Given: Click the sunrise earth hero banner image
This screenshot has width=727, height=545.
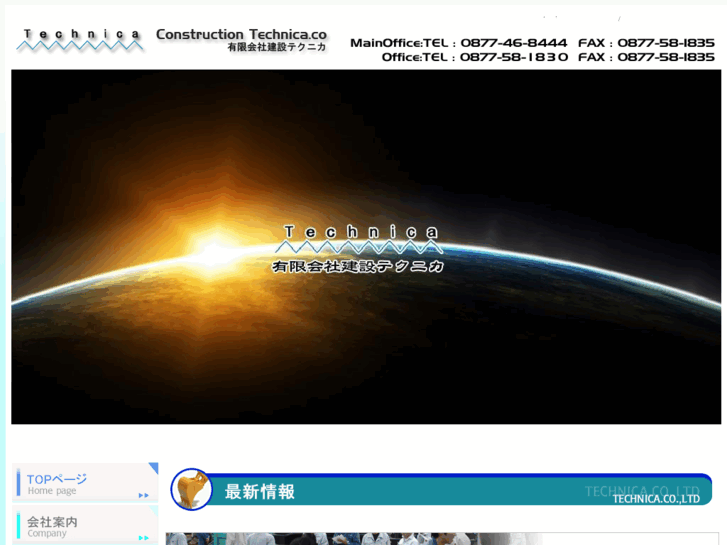Looking at the screenshot, I should tap(366, 247).
